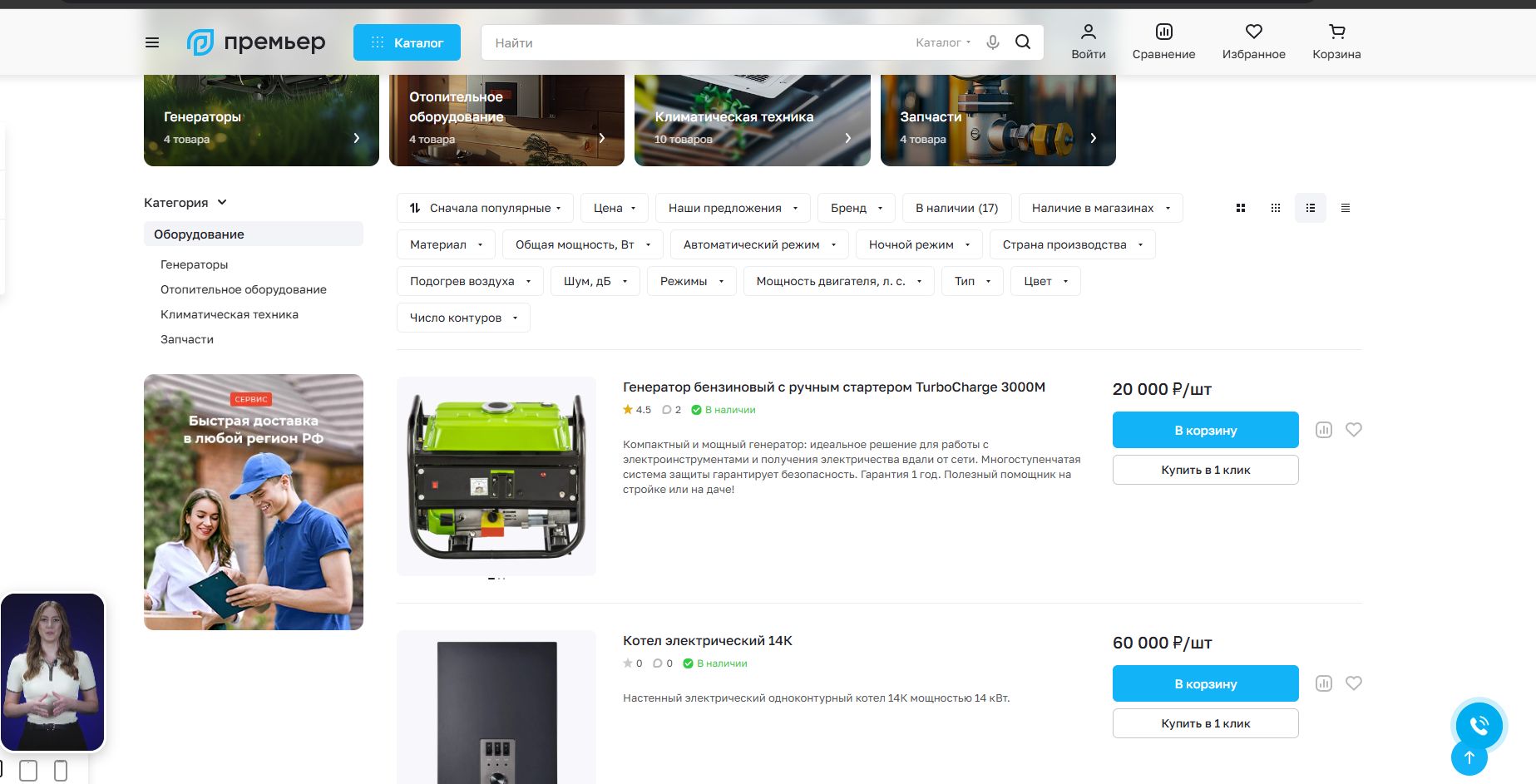The width and height of the screenshot is (1536, 784).
Task: Toggle the В наличии (17) filter
Action: coord(956,208)
